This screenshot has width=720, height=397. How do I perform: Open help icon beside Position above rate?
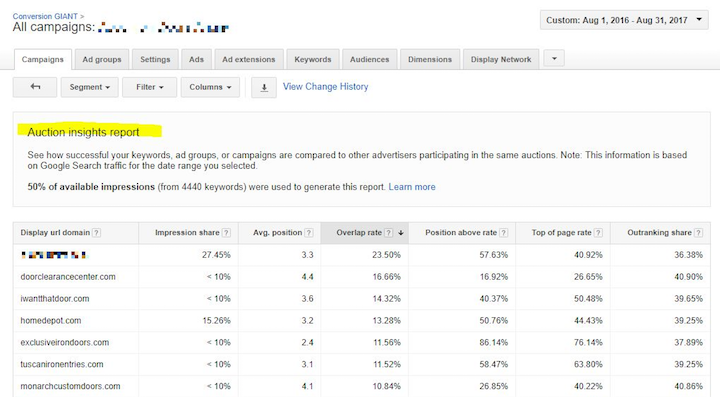[504, 233]
